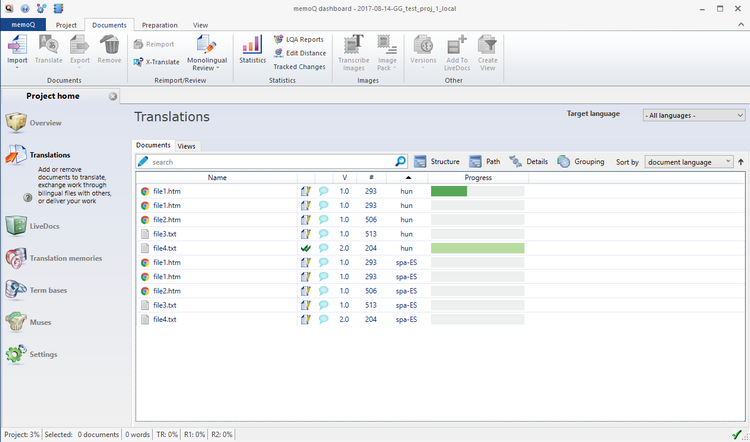750x442 pixels.
Task: Click in the document search field
Action: click(x=270, y=161)
